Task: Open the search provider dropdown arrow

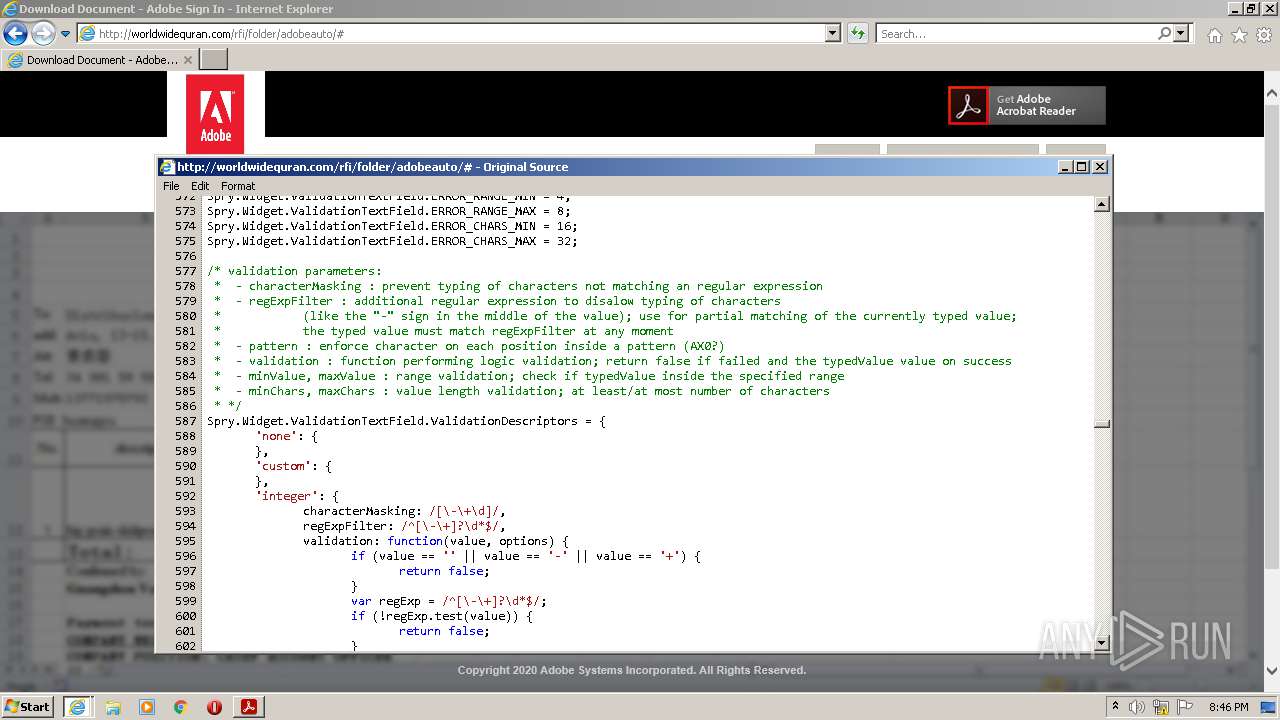Action: 1181,34
